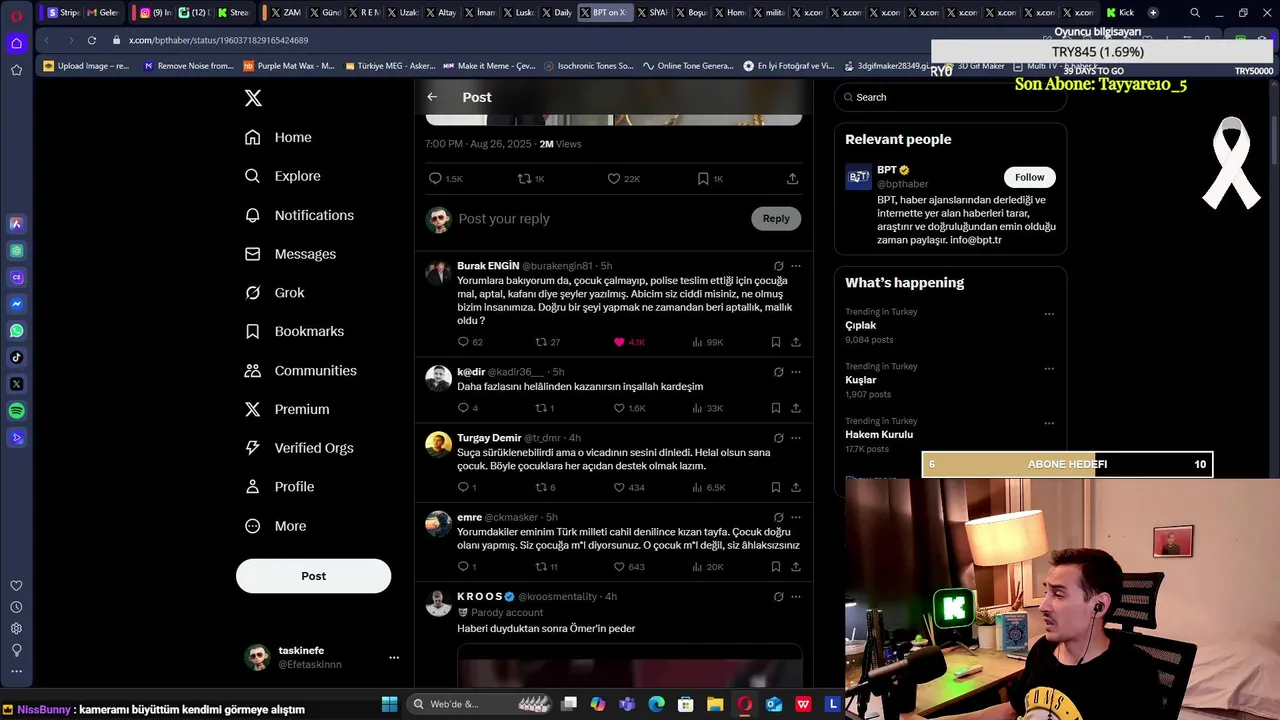
Task: Like emre's reply with 643 likes
Action: coord(629,567)
